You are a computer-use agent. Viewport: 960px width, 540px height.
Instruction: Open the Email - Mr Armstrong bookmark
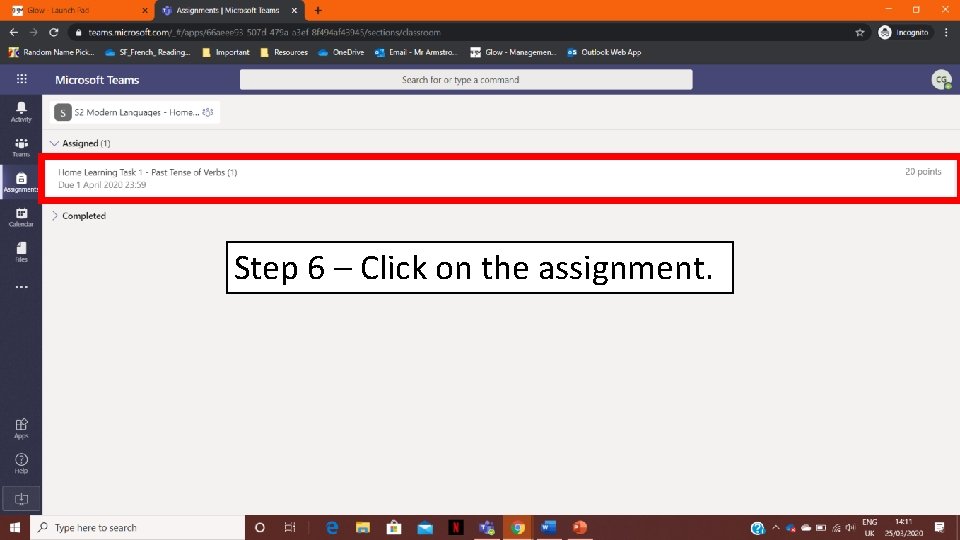(416, 52)
